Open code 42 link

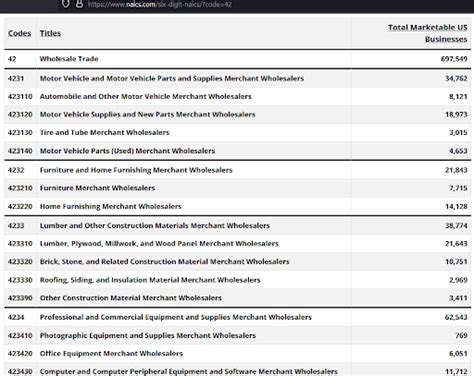12,59
